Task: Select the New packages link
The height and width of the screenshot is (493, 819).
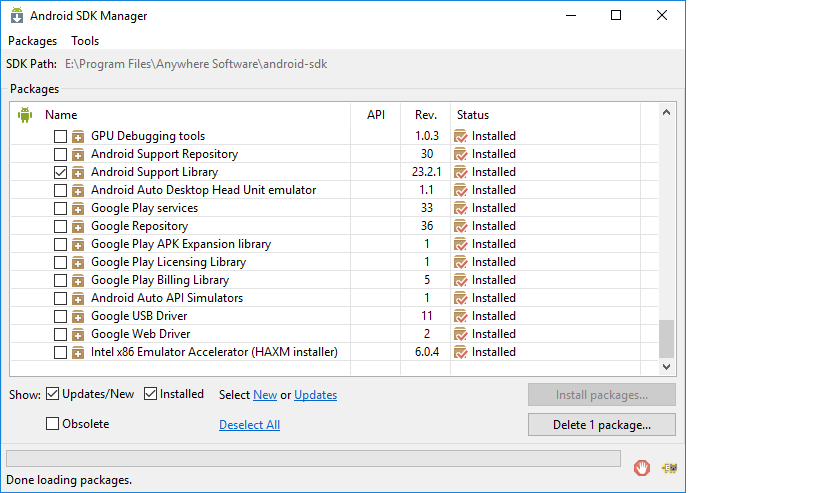Action: 265,395
